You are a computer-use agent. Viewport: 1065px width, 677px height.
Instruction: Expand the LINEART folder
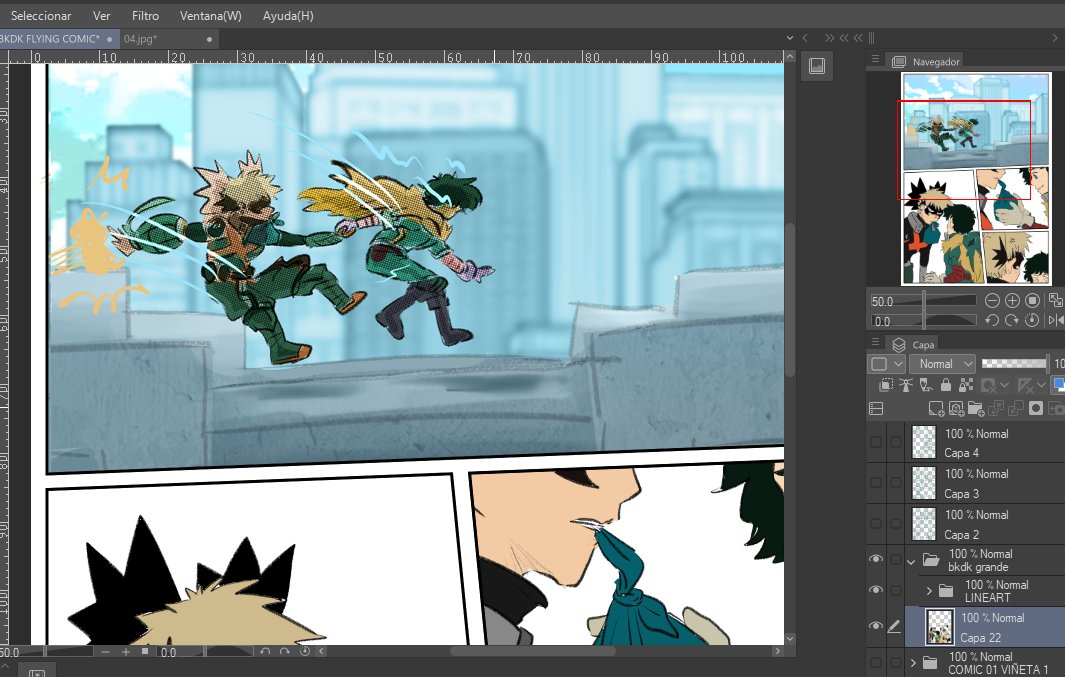[x=928, y=591]
